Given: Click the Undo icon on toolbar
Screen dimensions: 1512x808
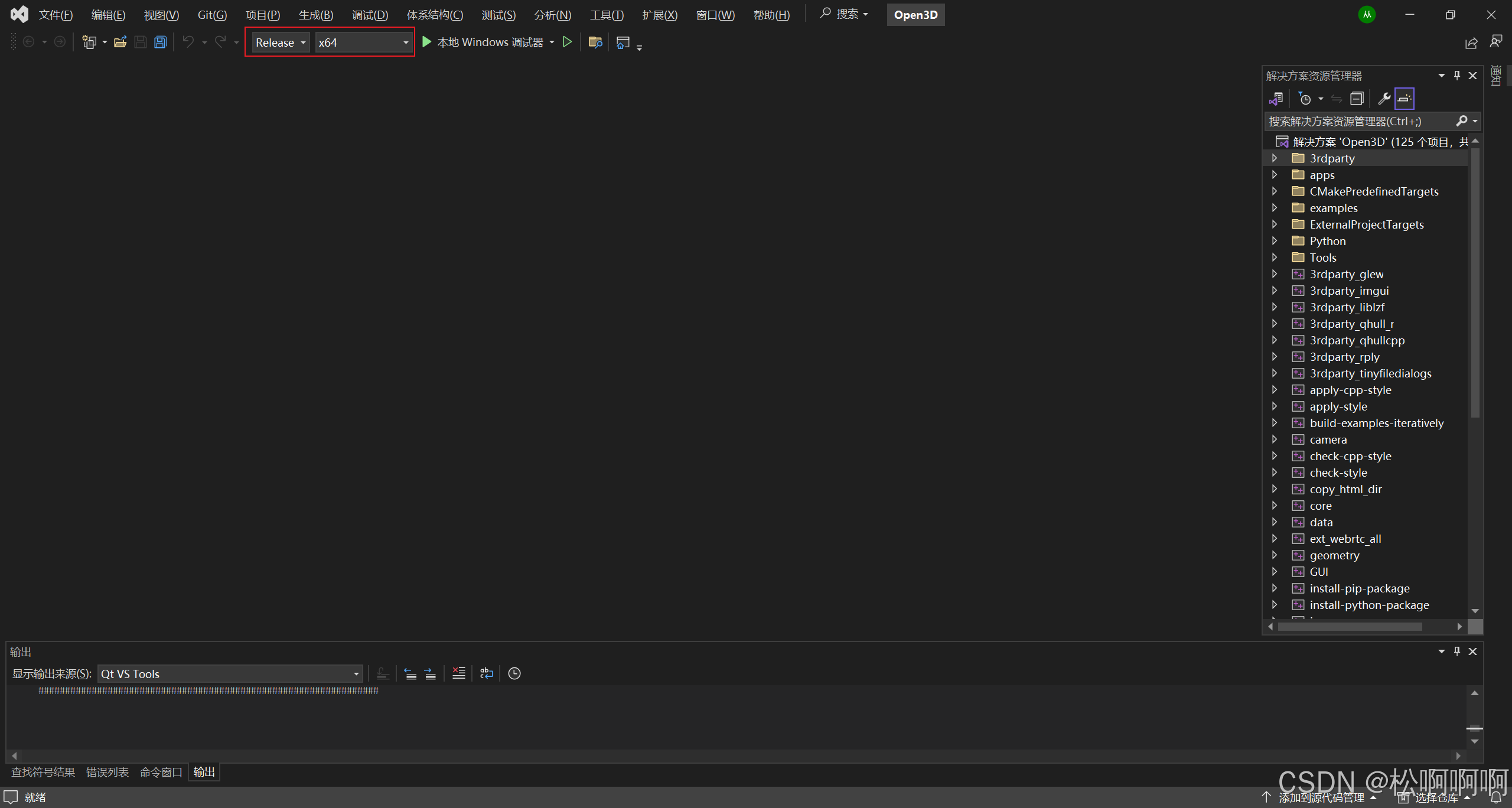Looking at the screenshot, I should pos(188,41).
